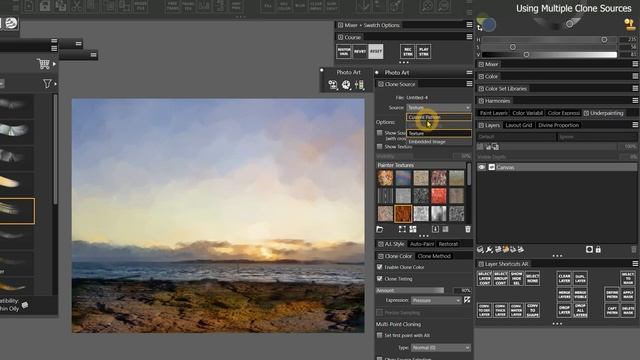Click the texture transform icon below thumbnails
Screen dimensions: 640x360
[402, 229]
